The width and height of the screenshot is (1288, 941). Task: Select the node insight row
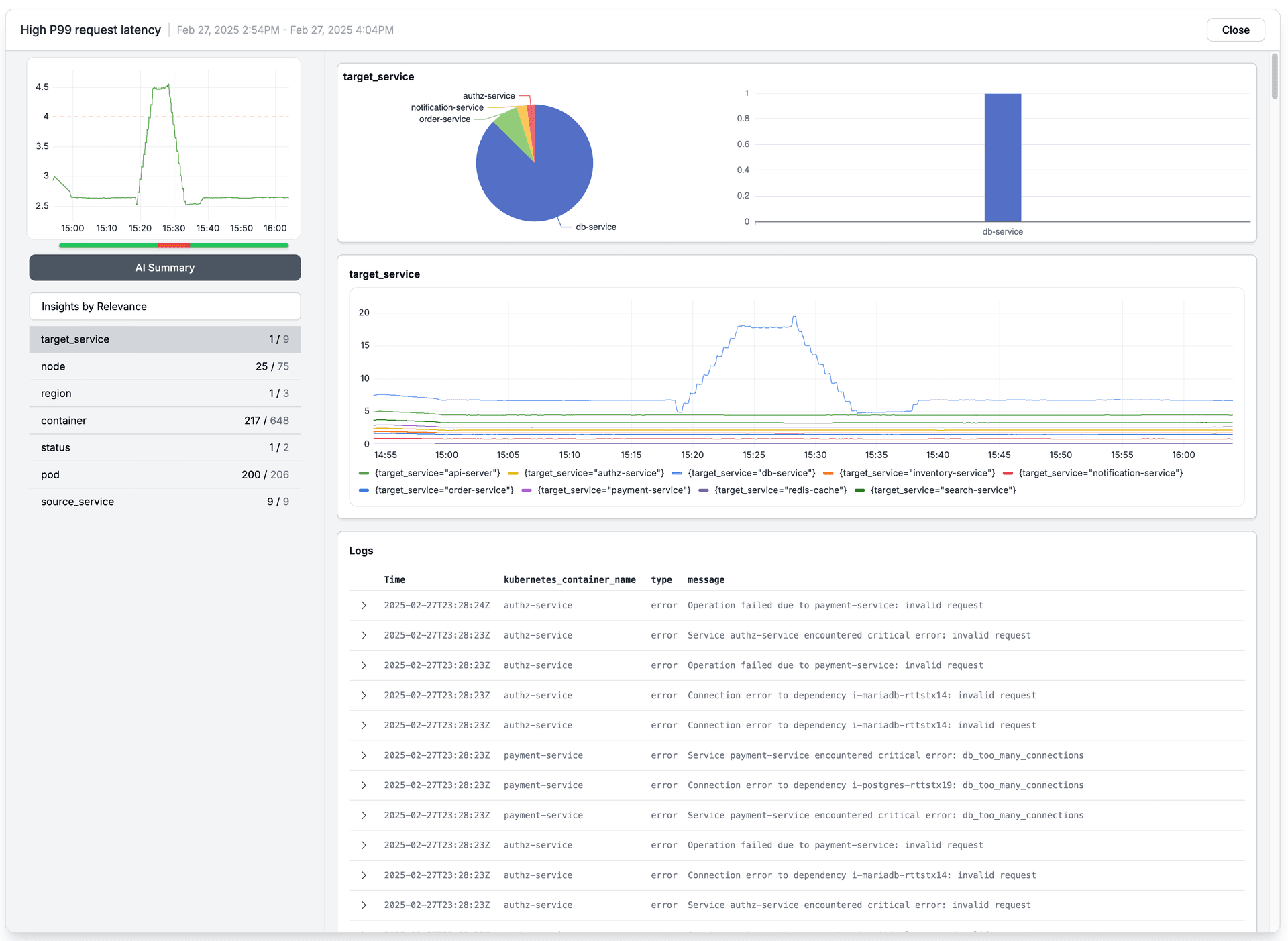pyautogui.click(x=165, y=367)
